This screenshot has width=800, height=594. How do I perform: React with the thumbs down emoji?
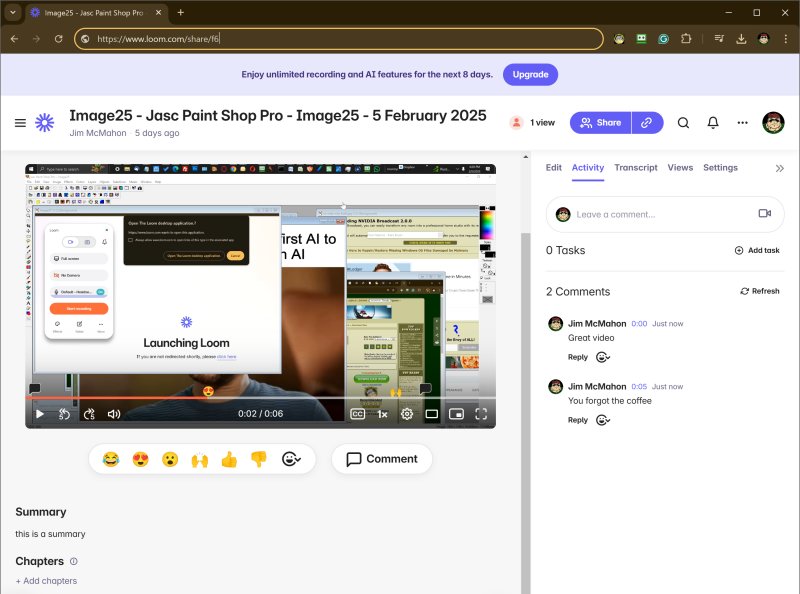[x=259, y=459]
